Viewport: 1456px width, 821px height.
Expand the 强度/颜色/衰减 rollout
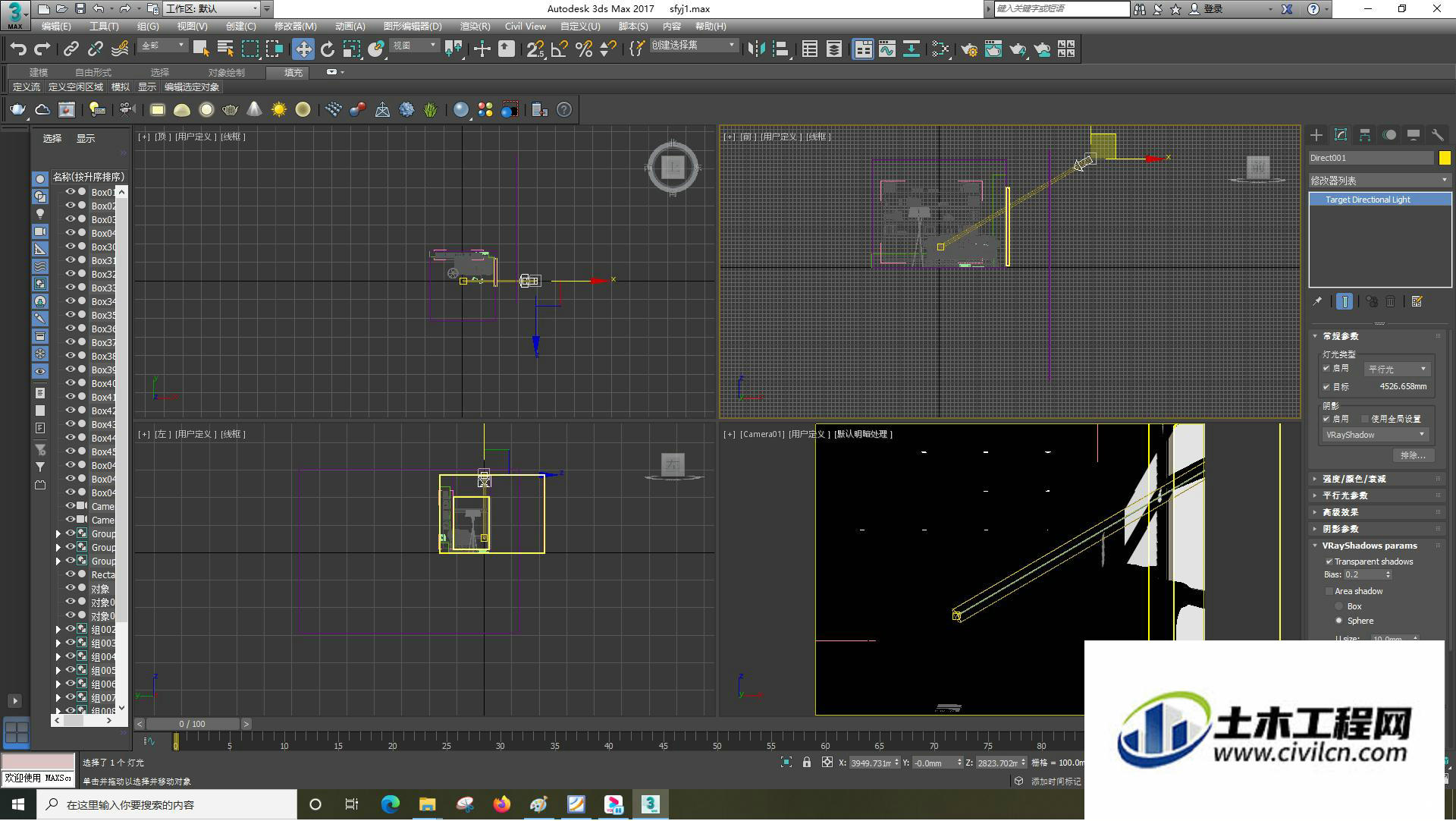pos(1354,480)
